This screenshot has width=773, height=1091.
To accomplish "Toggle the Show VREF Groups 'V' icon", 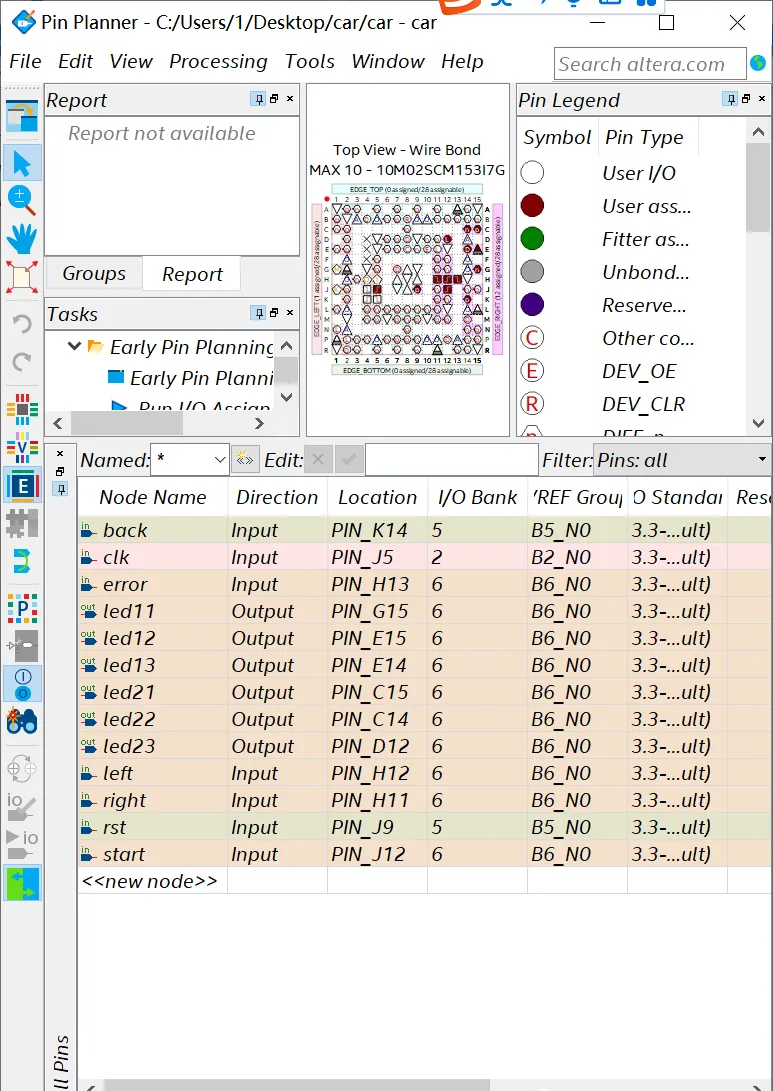I will point(22,447).
